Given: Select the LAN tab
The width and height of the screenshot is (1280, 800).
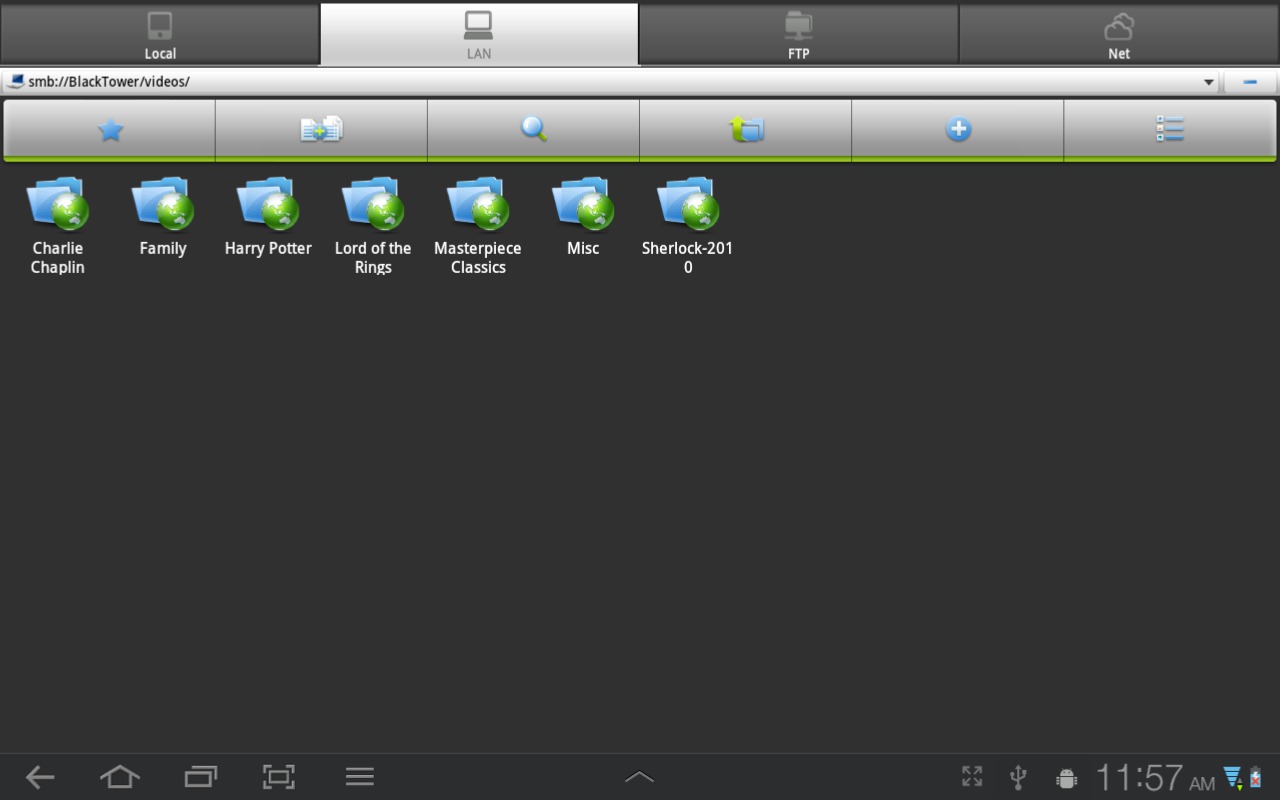Looking at the screenshot, I should [x=479, y=34].
